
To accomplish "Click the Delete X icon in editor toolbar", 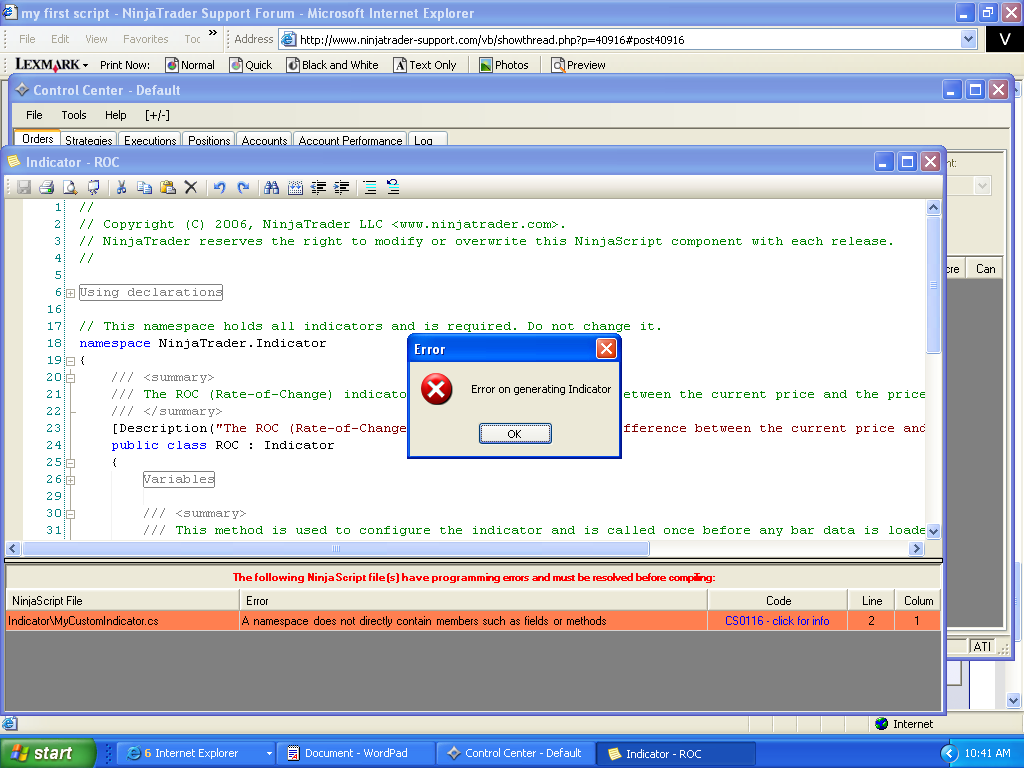I will pyautogui.click(x=191, y=187).
